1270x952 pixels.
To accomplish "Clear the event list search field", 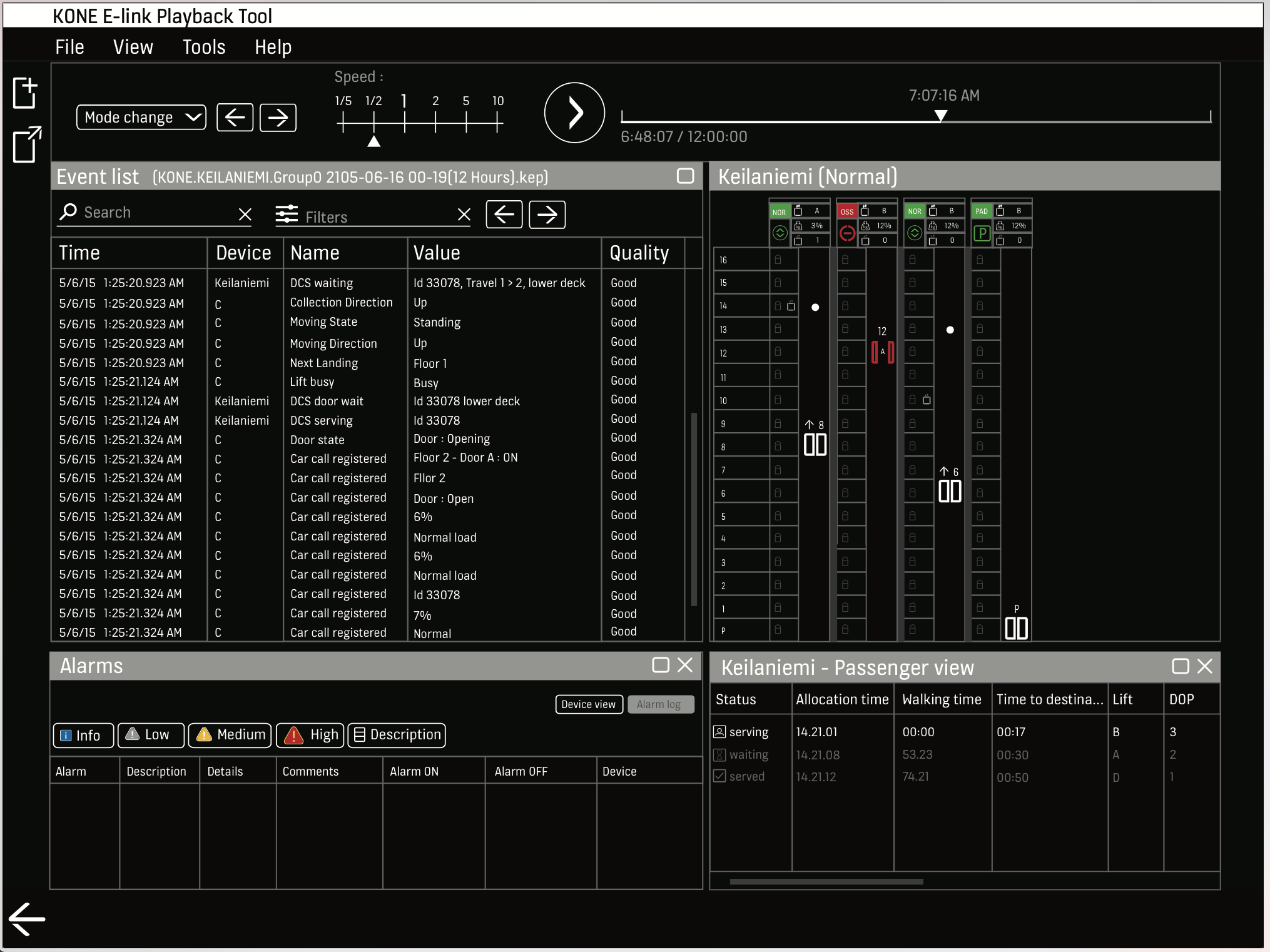I will [245, 215].
